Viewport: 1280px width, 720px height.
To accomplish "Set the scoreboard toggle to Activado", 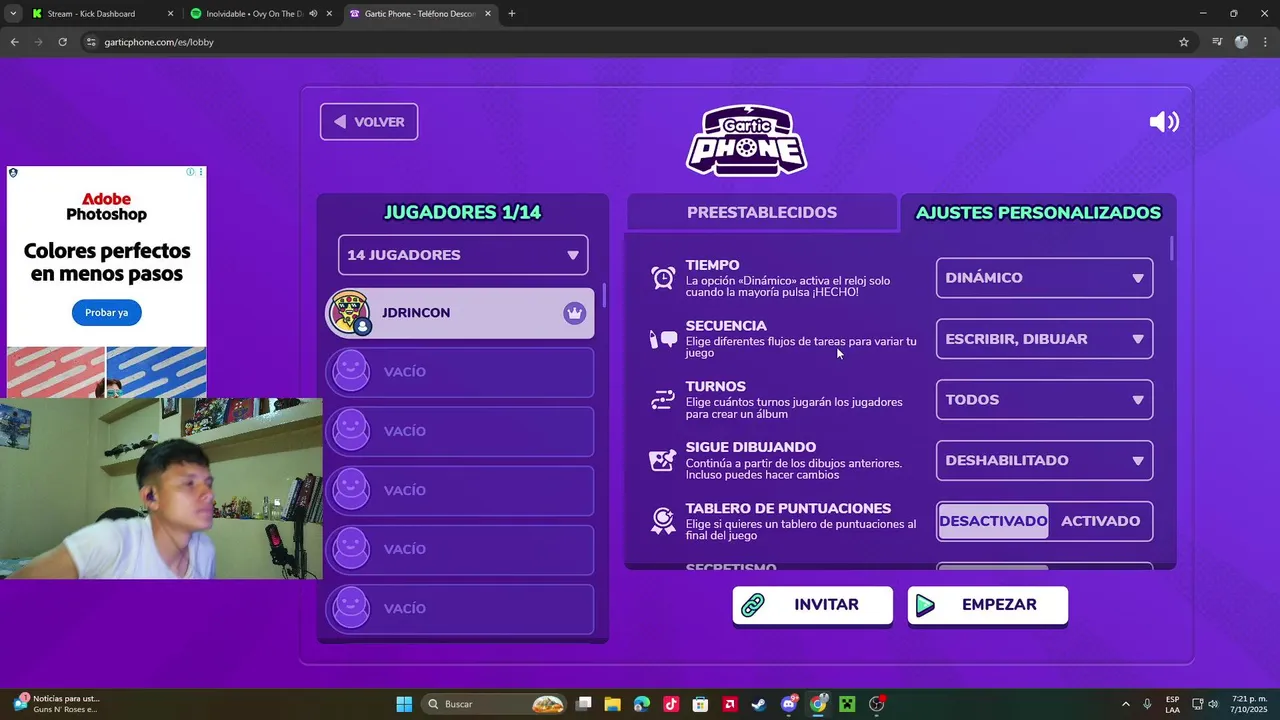I will 1100,521.
